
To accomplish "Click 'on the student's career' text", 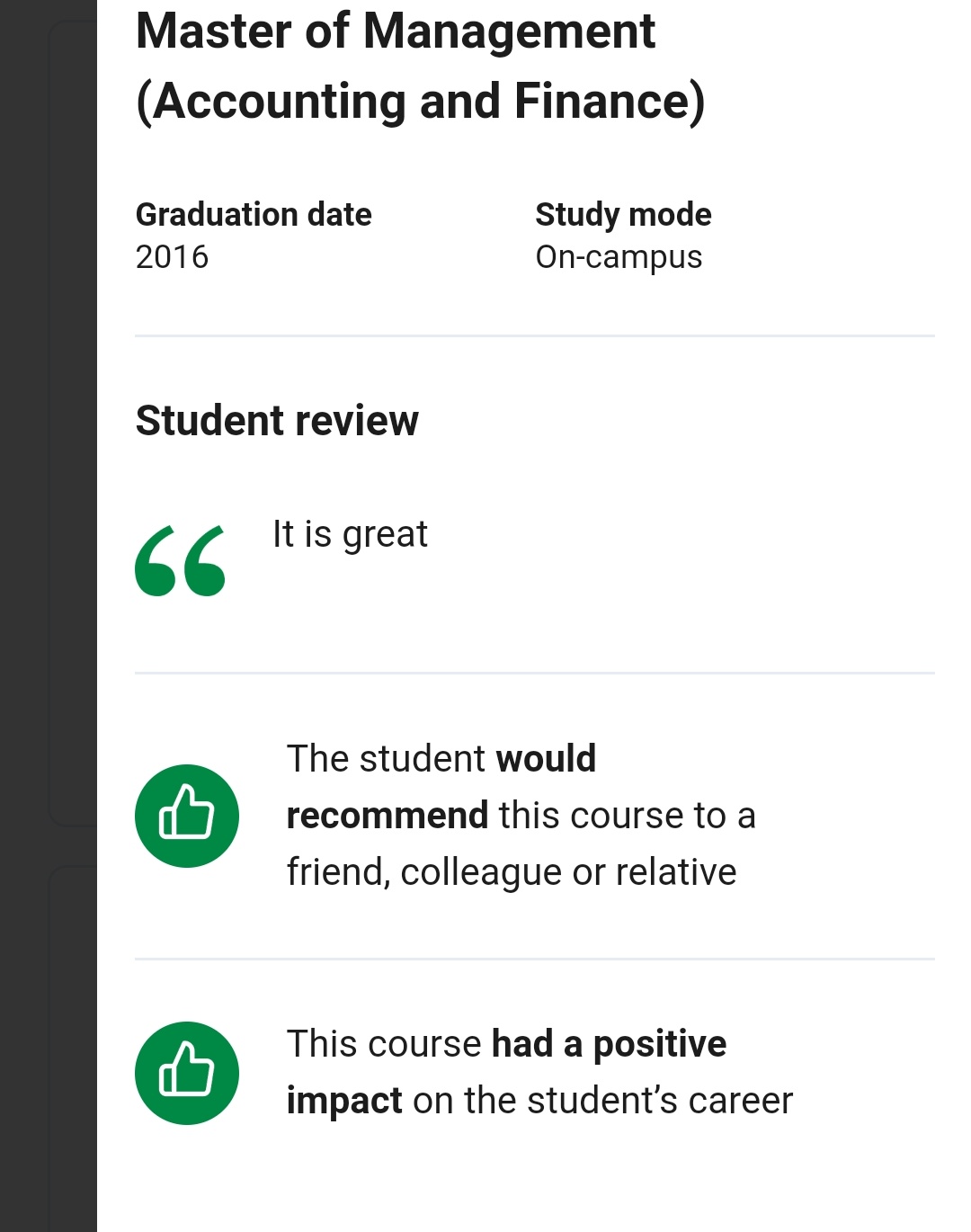I will point(602,1101).
